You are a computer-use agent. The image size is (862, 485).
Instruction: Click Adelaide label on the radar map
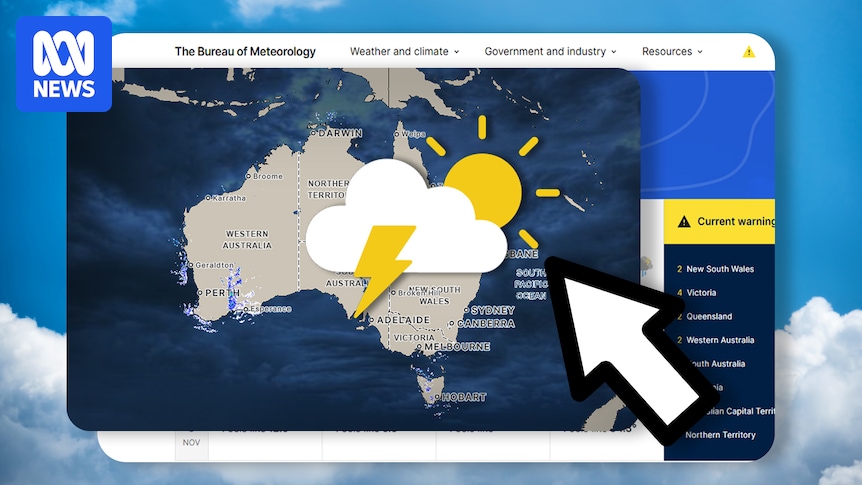[x=403, y=320]
